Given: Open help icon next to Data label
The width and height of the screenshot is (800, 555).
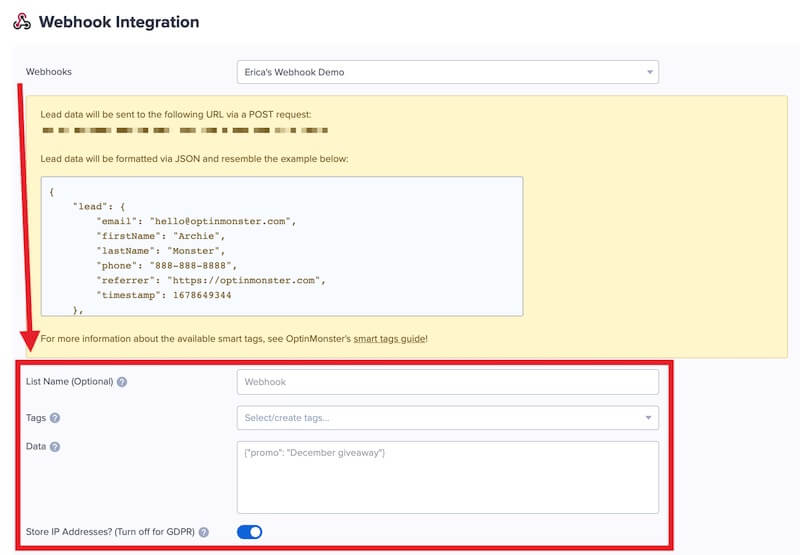Looking at the screenshot, I should 55,447.
